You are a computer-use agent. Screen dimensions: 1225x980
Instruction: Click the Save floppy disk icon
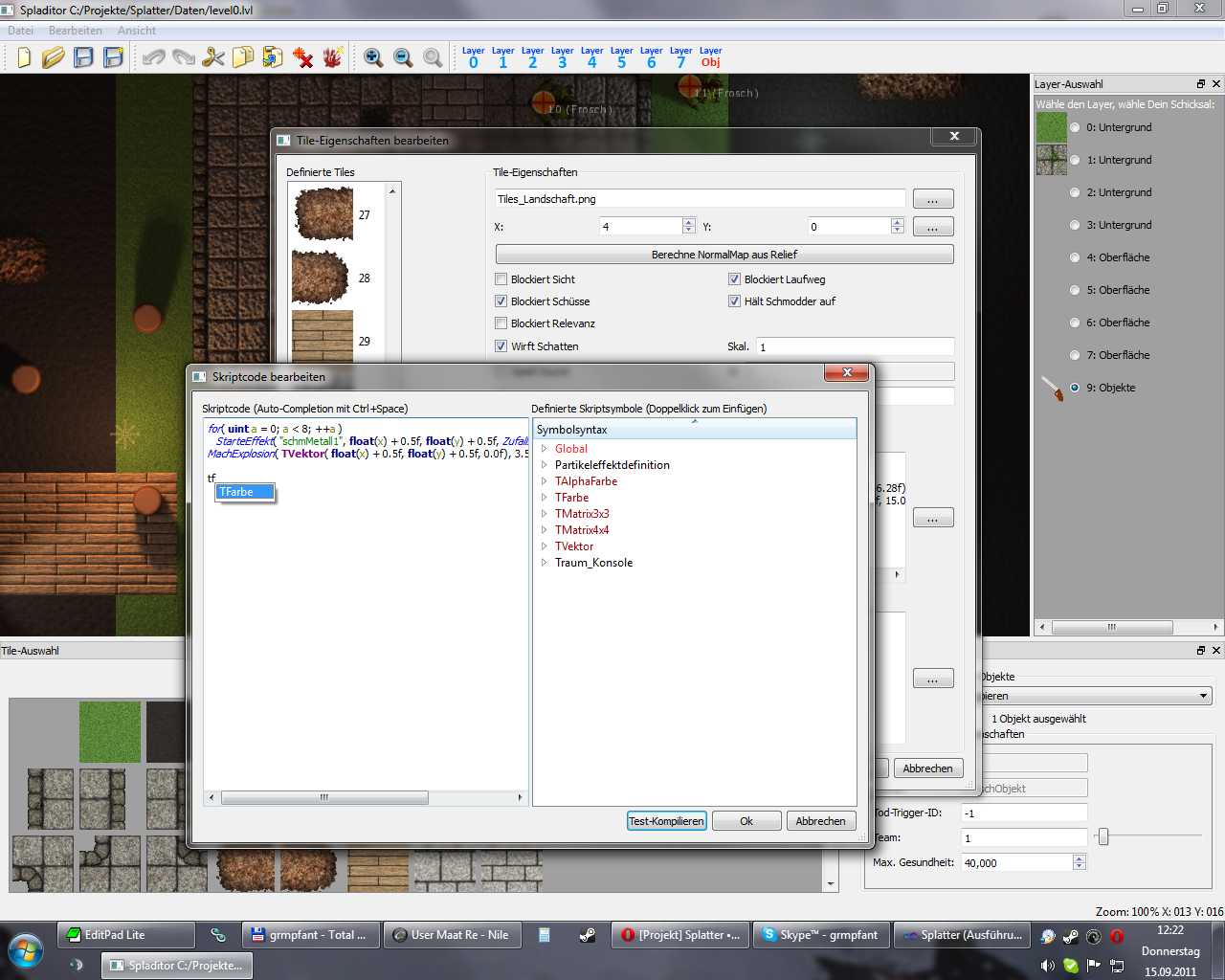(83, 57)
